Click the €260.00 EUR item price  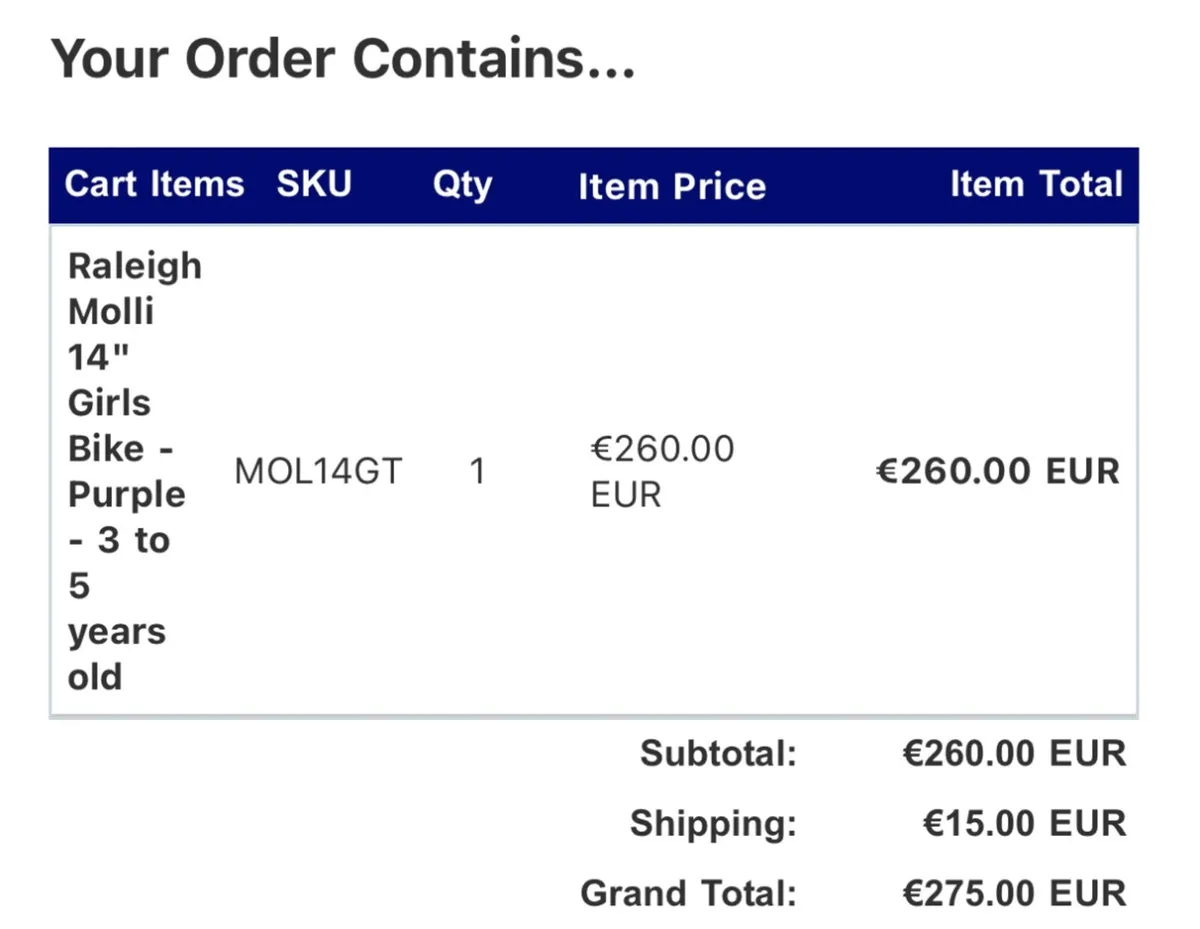662,471
